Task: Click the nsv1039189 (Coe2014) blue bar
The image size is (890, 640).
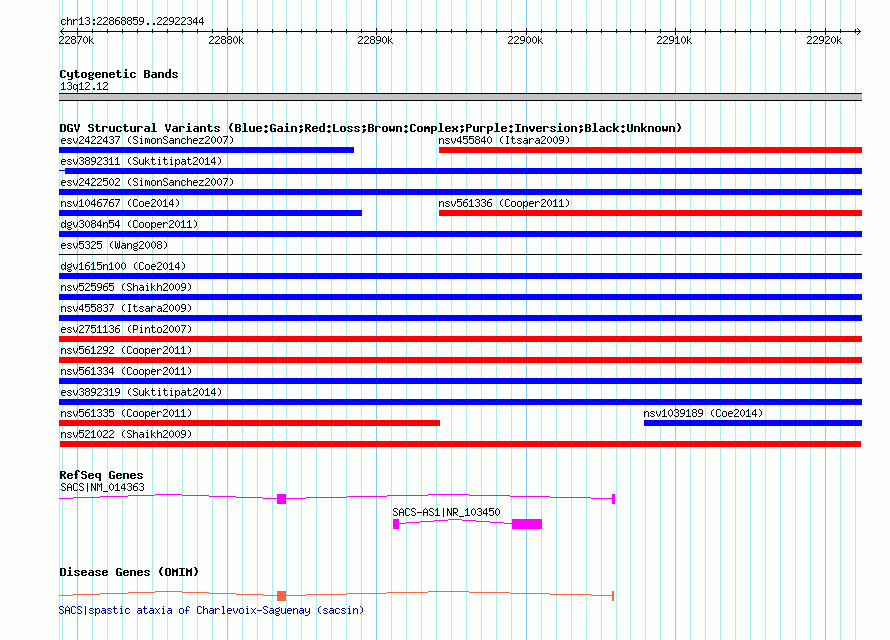Action: (753, 423)
